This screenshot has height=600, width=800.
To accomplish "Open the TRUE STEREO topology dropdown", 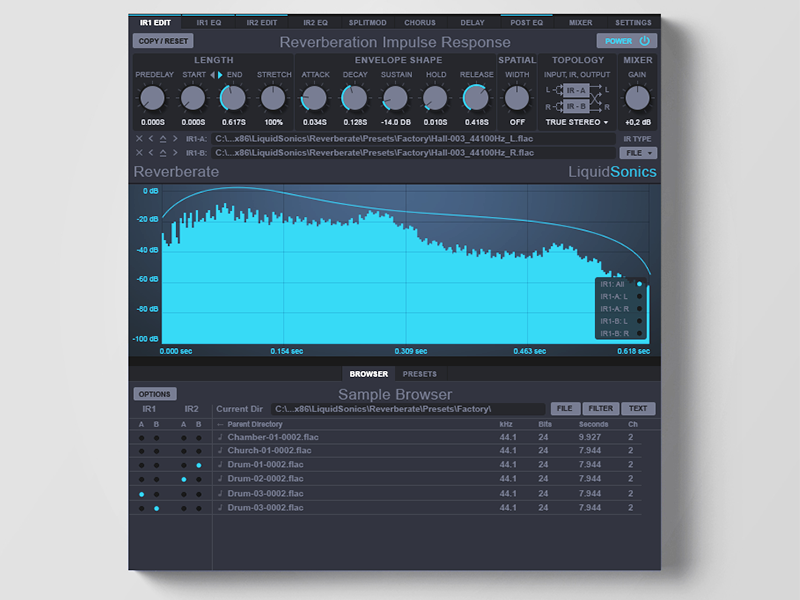I will [x=577, y=122].
